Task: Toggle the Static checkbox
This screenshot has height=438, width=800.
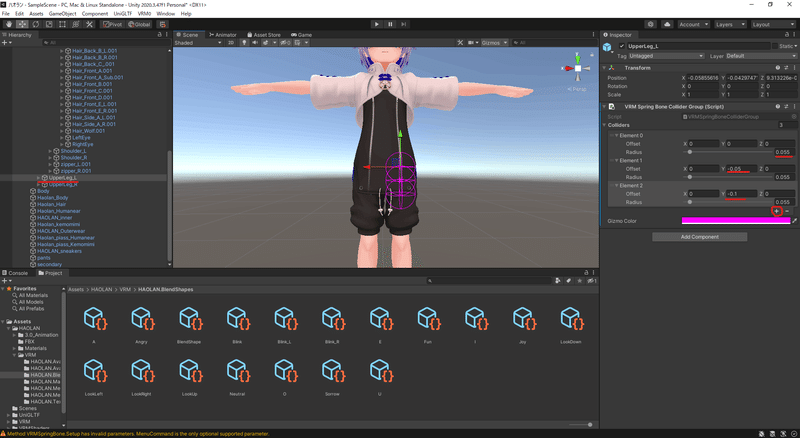Action: pos(774,46)
